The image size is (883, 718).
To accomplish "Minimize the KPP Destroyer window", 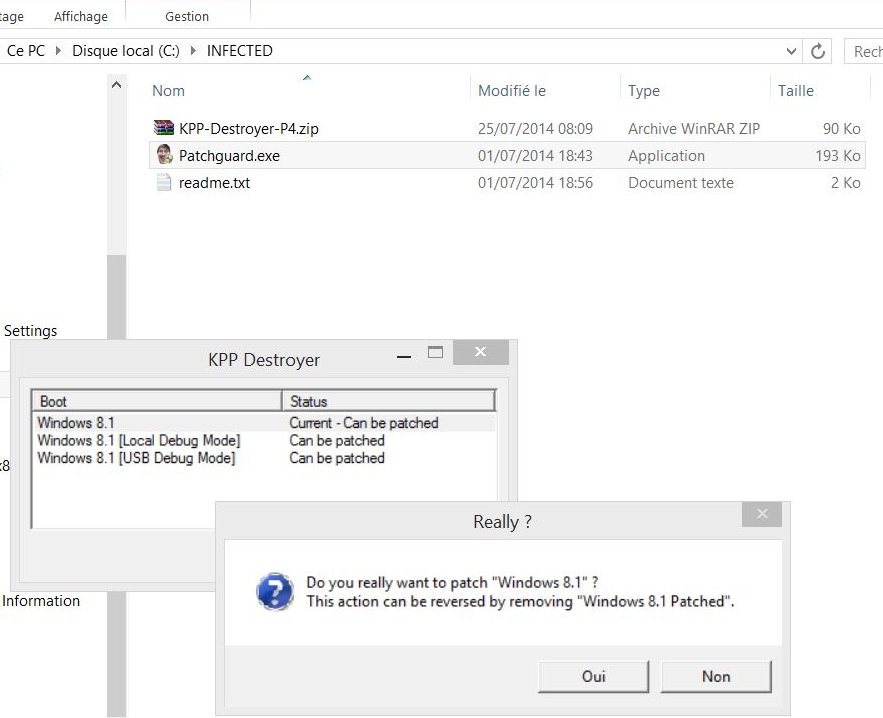I will tap(404, 355).
